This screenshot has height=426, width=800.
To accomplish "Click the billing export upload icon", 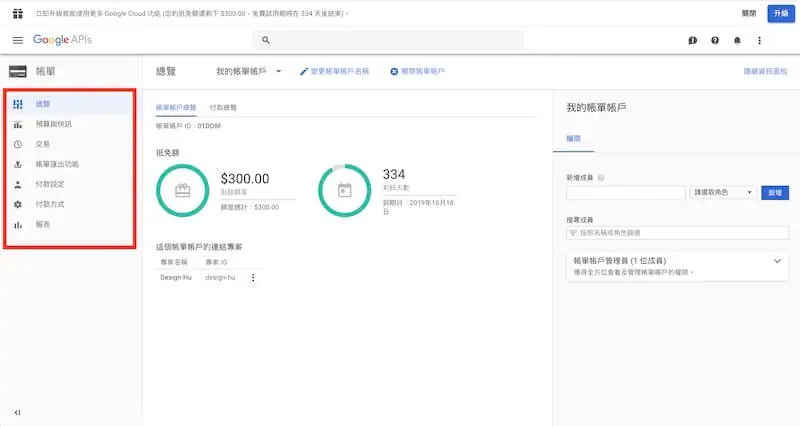I will point(18,164).
